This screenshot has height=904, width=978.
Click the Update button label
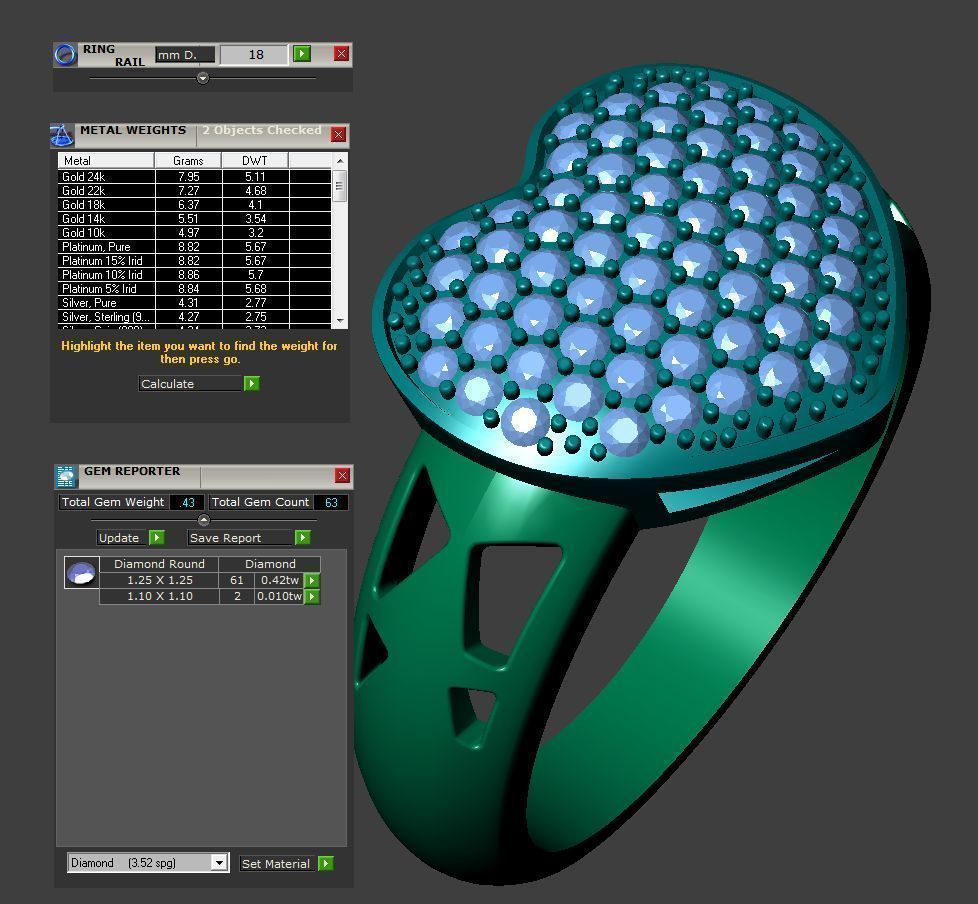122,538
